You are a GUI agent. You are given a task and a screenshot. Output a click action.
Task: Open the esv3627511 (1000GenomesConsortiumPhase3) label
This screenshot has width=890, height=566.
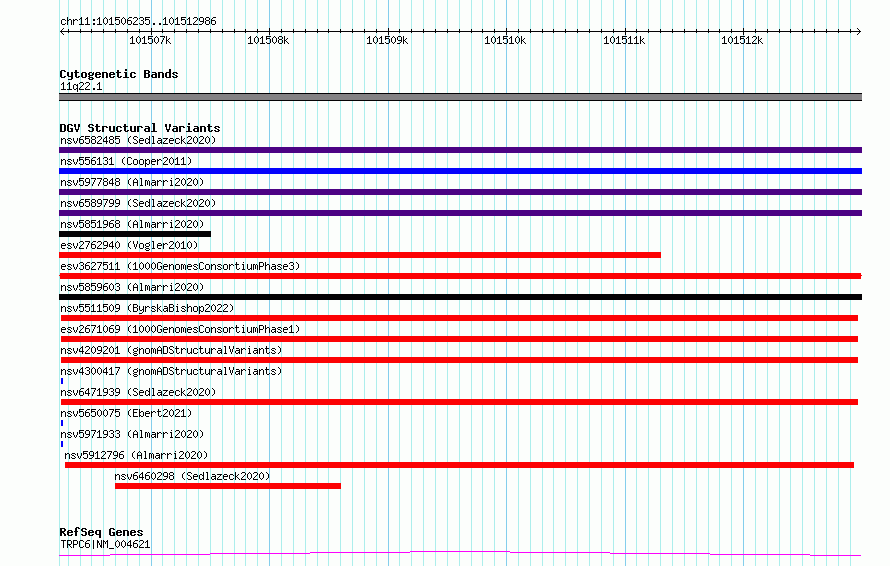tap(180, 266)
